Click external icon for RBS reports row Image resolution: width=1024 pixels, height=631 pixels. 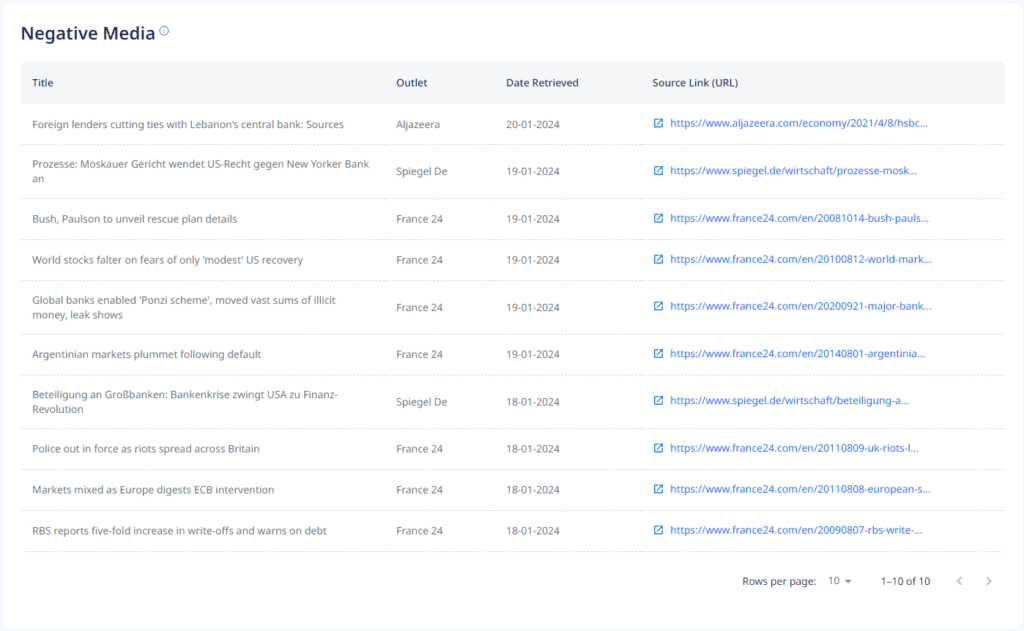pos(658,530)
